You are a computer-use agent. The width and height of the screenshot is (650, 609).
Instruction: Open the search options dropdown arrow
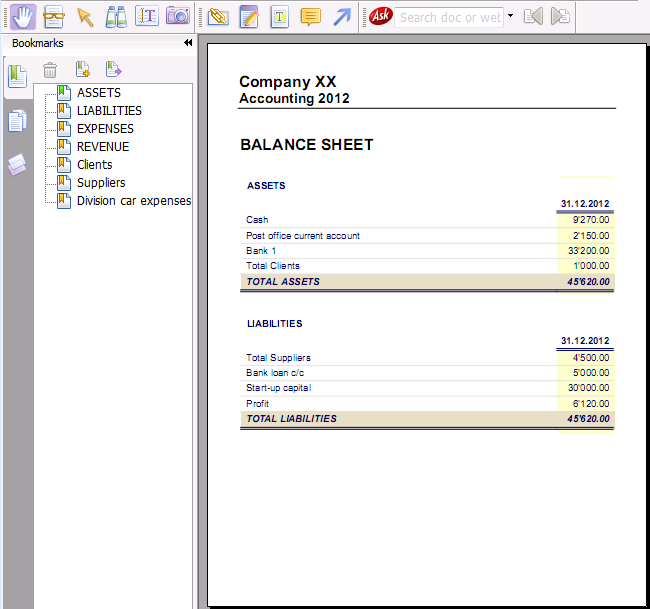pos(510,16)
